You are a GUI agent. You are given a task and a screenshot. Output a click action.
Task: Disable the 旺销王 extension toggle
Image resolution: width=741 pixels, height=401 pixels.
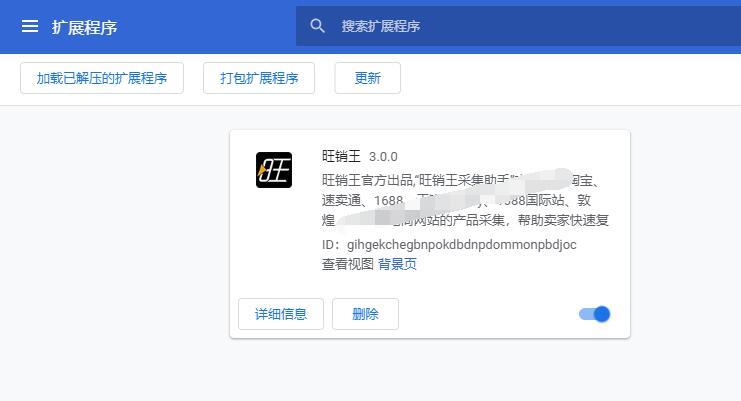595,314
